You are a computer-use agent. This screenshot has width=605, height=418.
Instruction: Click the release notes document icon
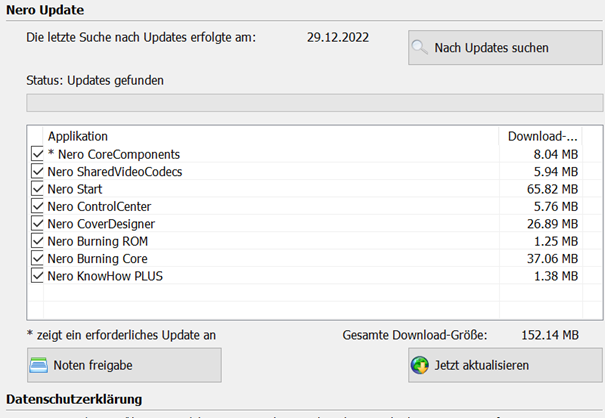tap(38, 365)
